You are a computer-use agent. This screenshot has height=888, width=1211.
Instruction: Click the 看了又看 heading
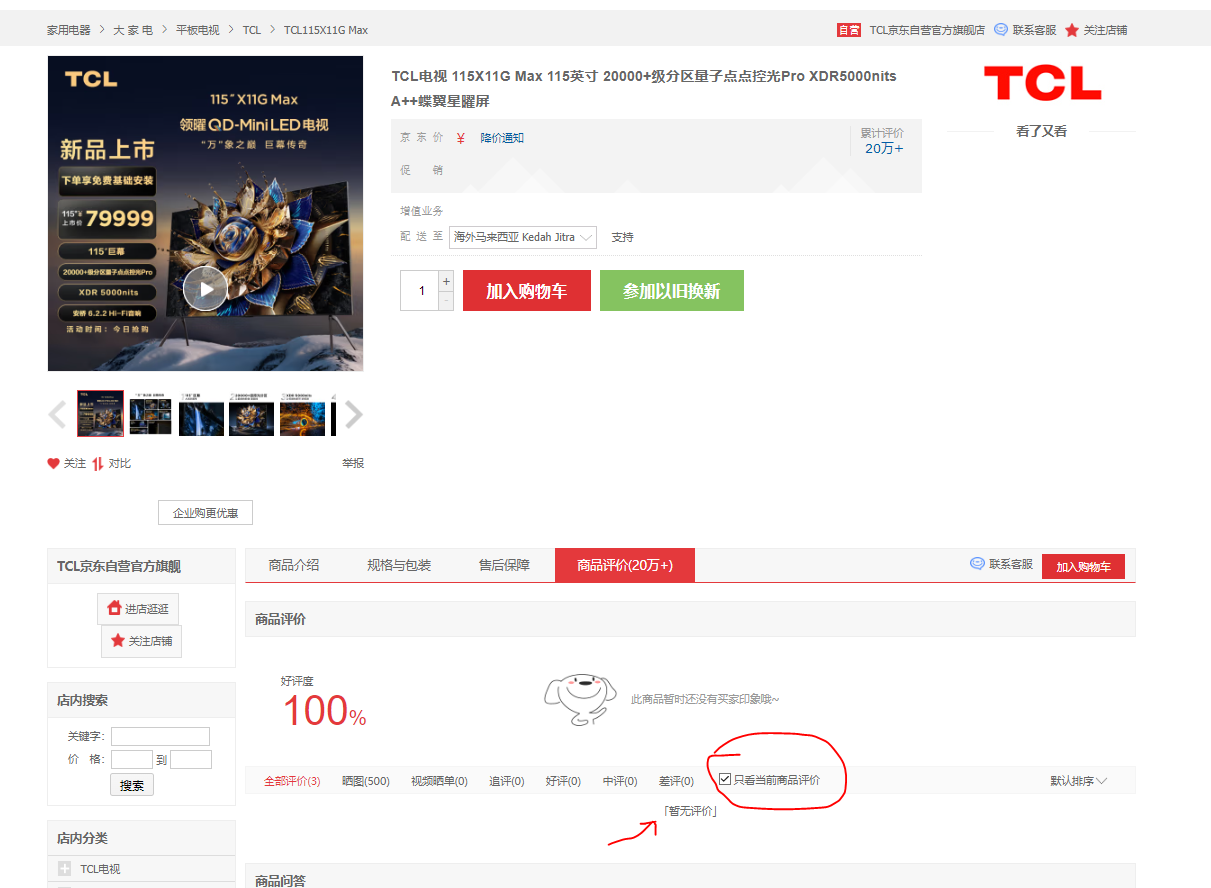1041,131
